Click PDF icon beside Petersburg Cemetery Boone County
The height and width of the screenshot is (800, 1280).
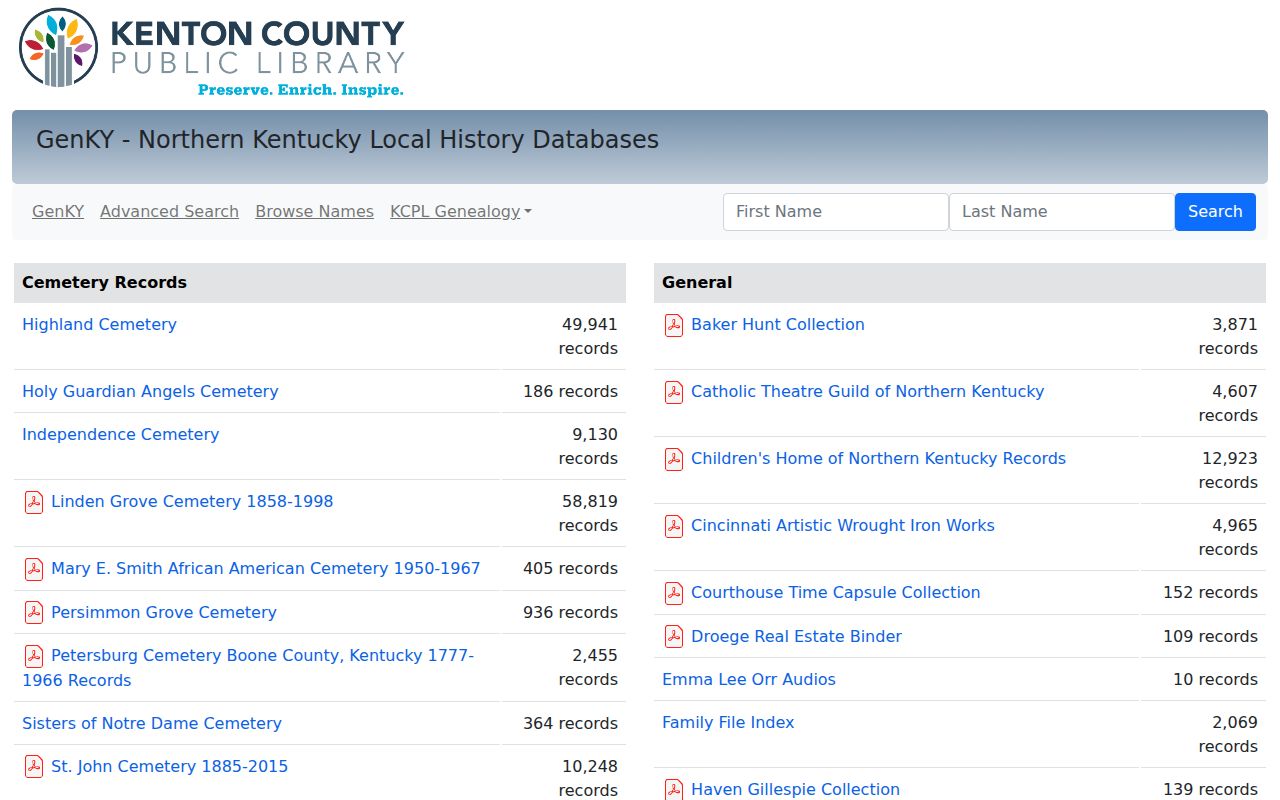coord(34,656)
